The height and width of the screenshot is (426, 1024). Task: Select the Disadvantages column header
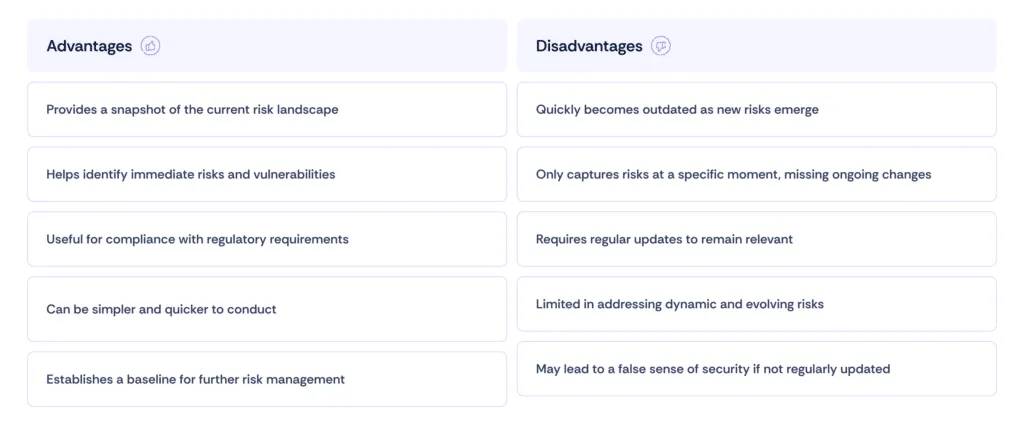757,46
